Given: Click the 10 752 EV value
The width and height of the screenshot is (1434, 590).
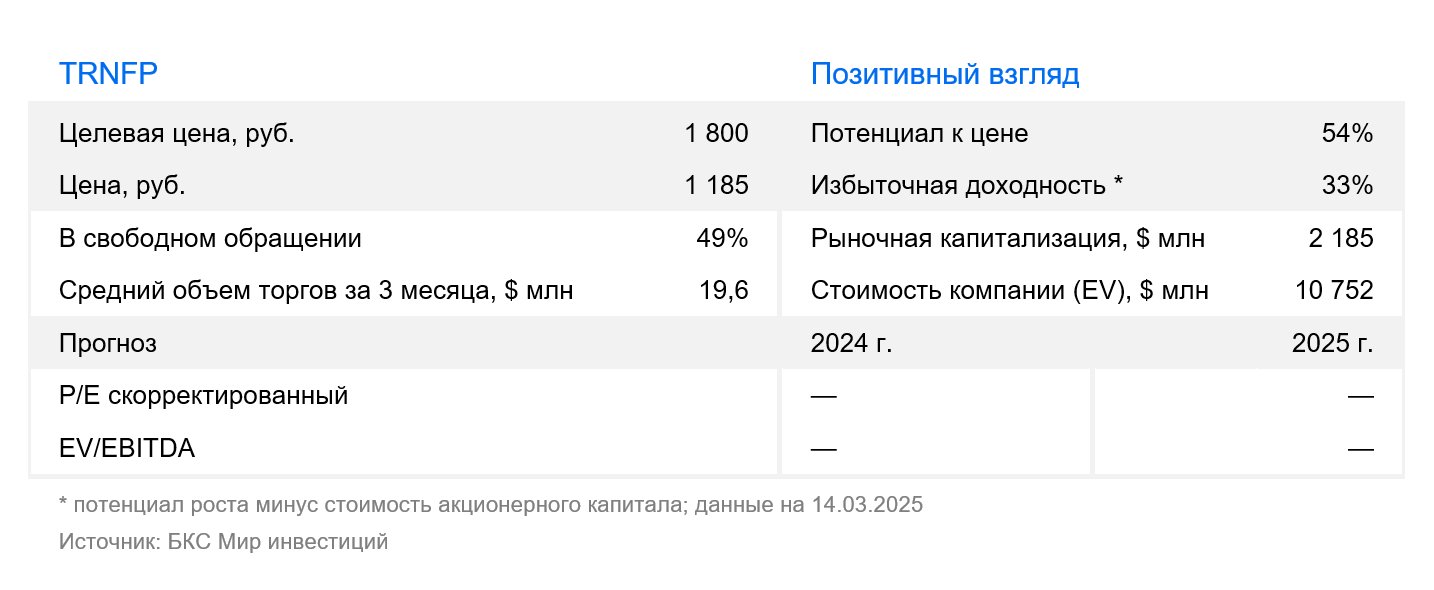Looking at the screenshot, I should [x=1334, y=291].
